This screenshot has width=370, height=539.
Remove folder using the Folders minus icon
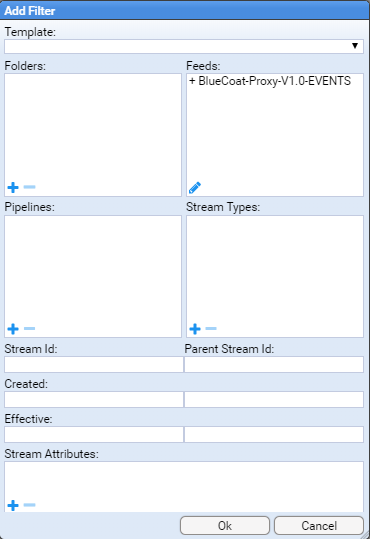[x=30, y=187]
